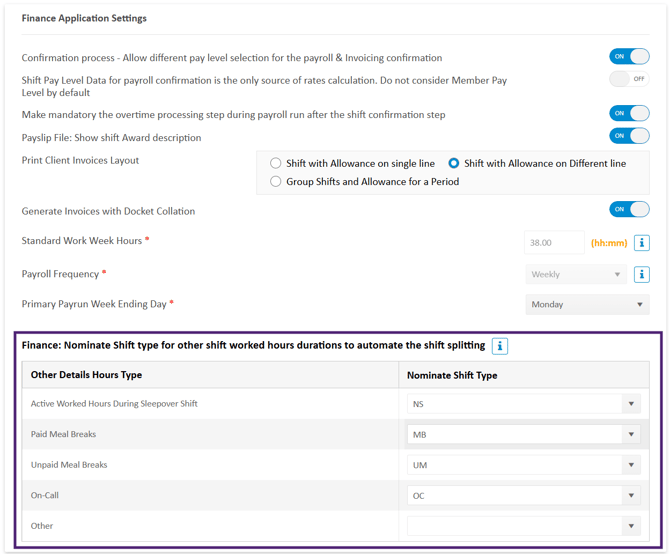Click Other row label in table
This screenshot has height=554, width=670.
tap(42, 526)
